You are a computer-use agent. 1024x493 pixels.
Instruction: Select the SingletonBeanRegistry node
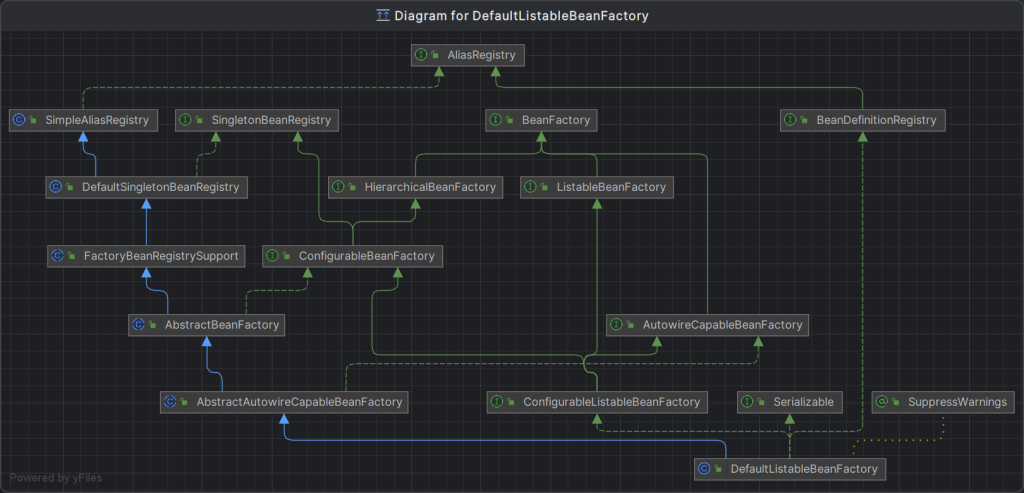point(257,120)
